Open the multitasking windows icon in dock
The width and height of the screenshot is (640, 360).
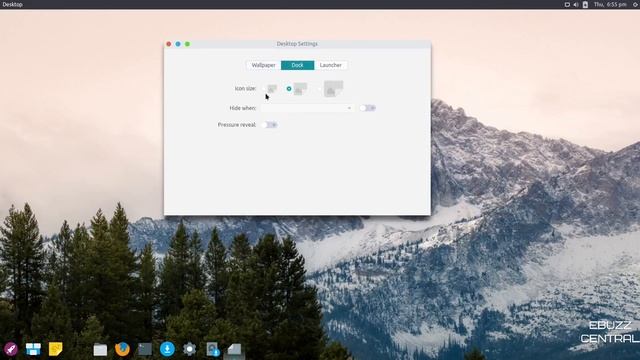[33, 349]
